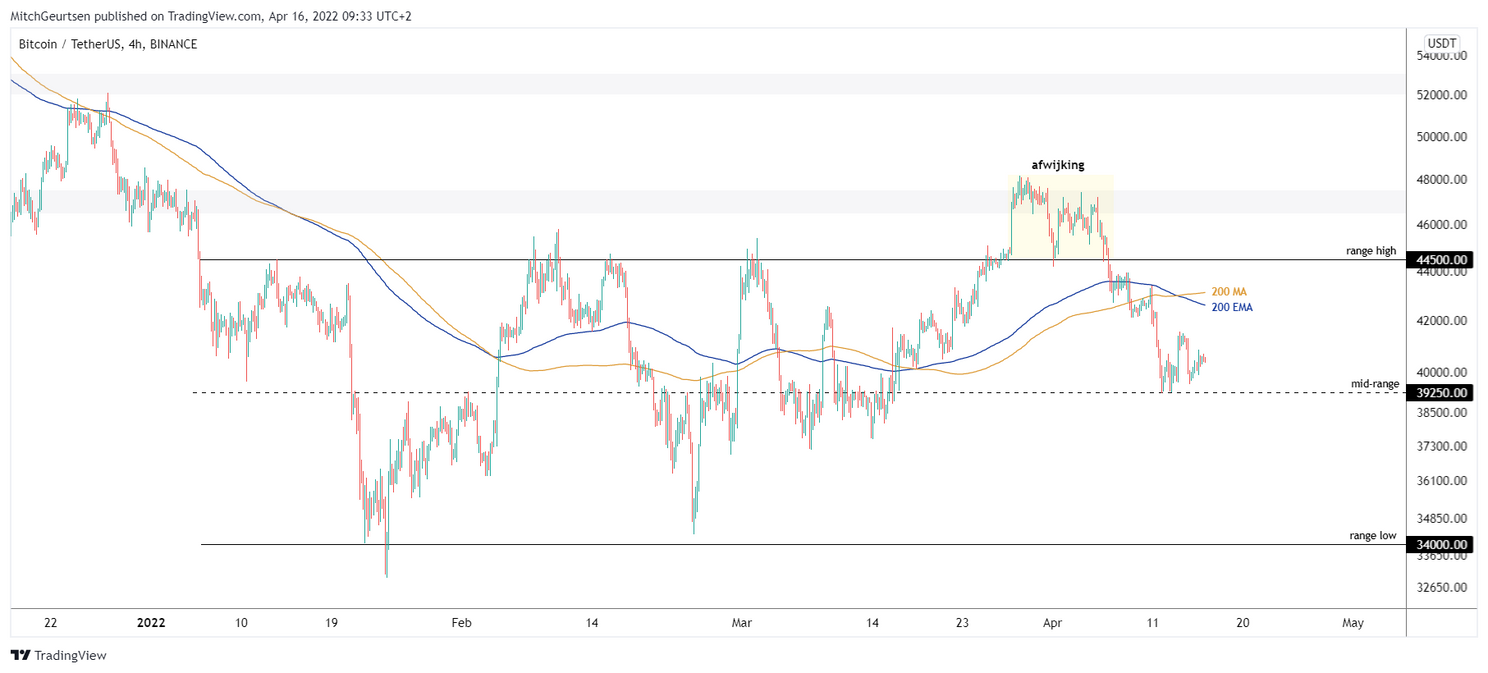Click the 50000.00 price axis value
Screen dimensions: 1488x673
click(1444, 136)
